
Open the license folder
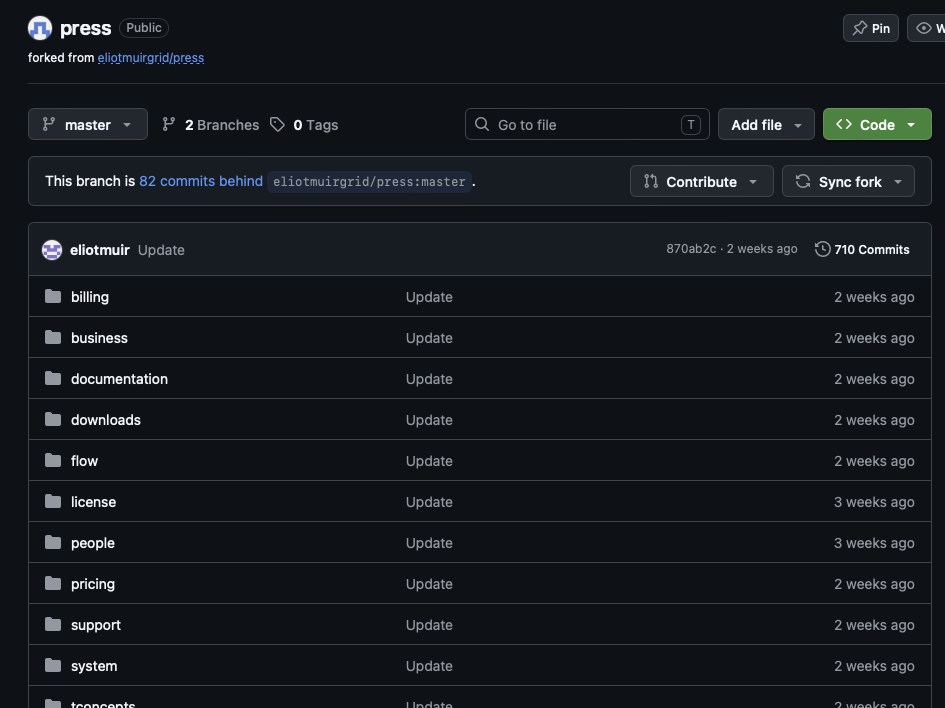tap(93, 502)
